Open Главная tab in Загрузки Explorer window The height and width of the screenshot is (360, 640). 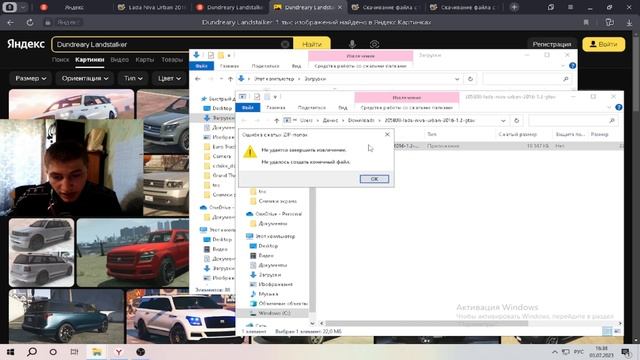pyautogui.click(x=229, y=66)
